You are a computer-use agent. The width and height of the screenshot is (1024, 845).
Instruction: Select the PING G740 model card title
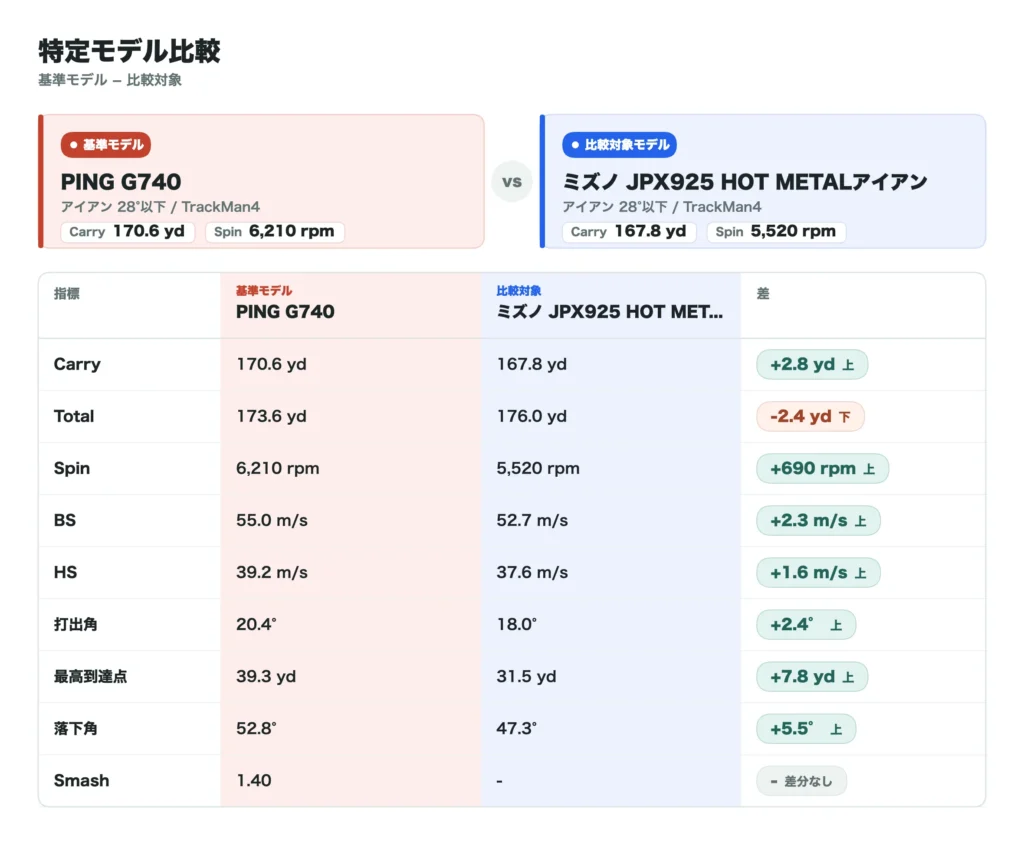pos(121,182)
